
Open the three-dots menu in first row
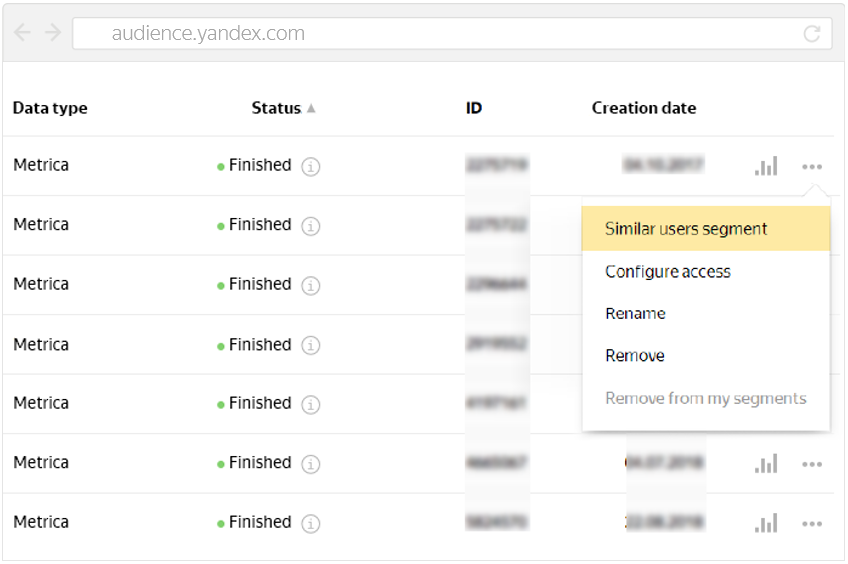click(x=812, y=166)
